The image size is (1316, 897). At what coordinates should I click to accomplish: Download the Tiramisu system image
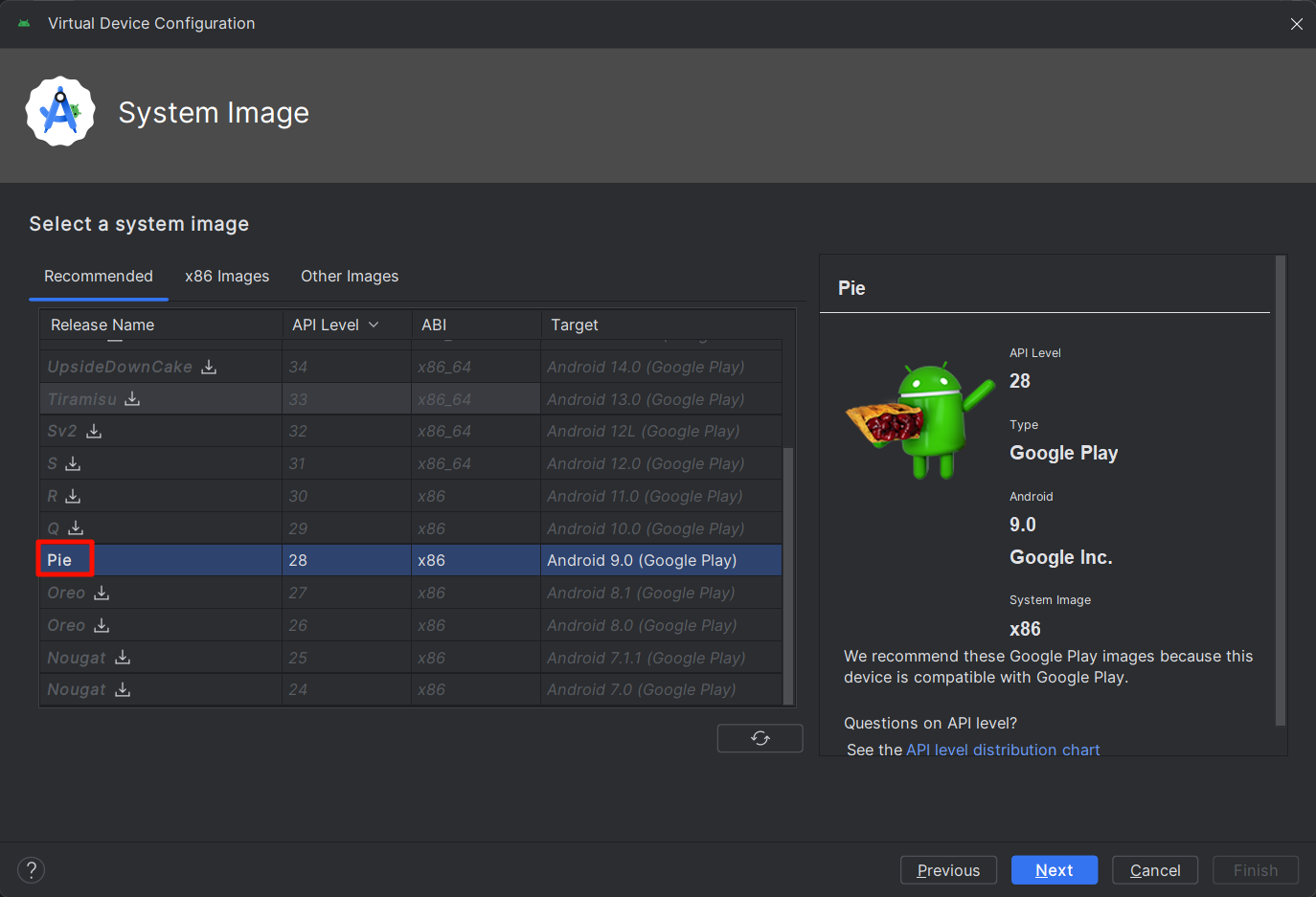[x=132, y=398]
